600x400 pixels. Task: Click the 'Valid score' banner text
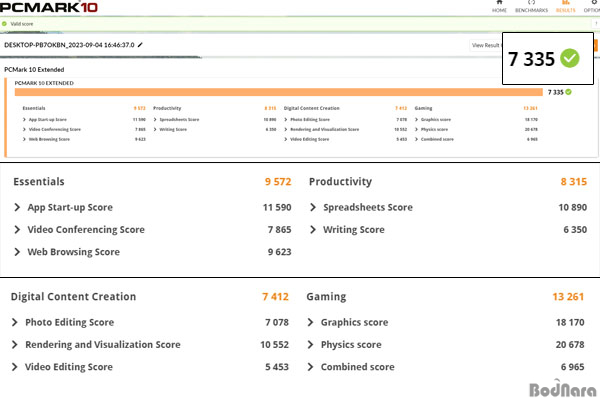point(22,24)
